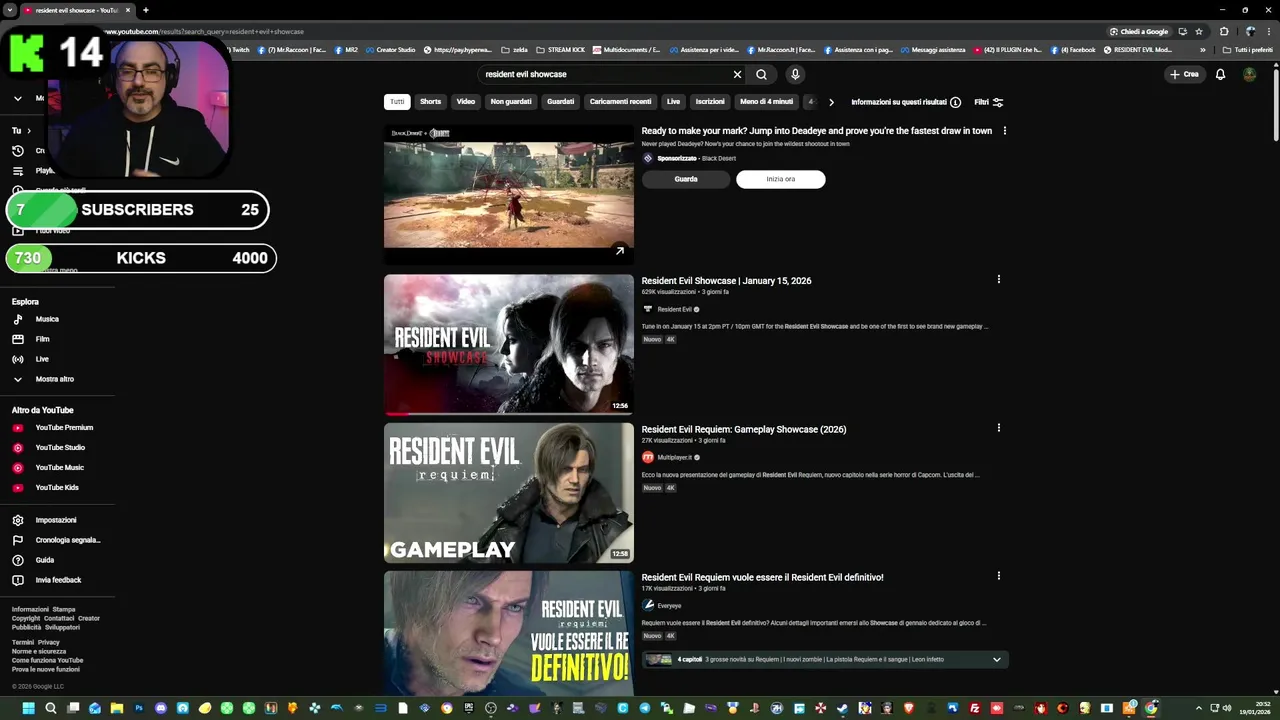
Task: Expand Mostra altro in the sidebar
Action: click(57, 379)
